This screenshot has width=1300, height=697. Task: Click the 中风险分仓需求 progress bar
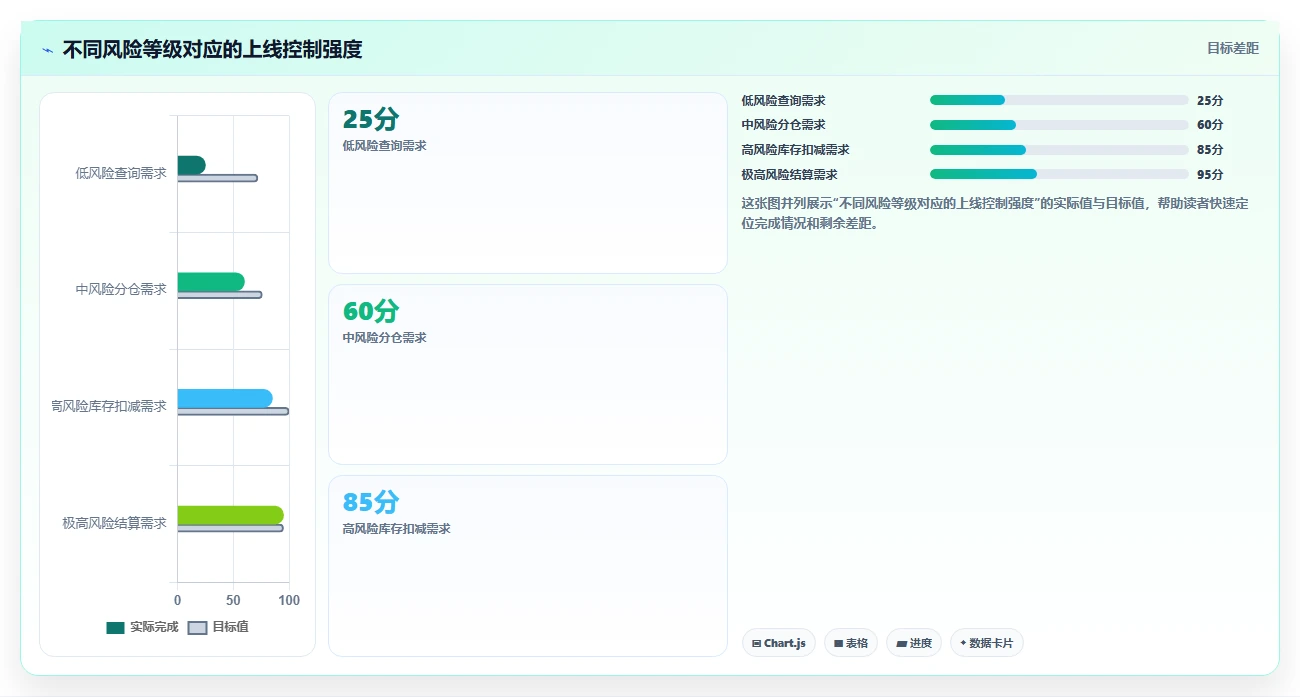pyautogui.click(x=1059, y=125)
